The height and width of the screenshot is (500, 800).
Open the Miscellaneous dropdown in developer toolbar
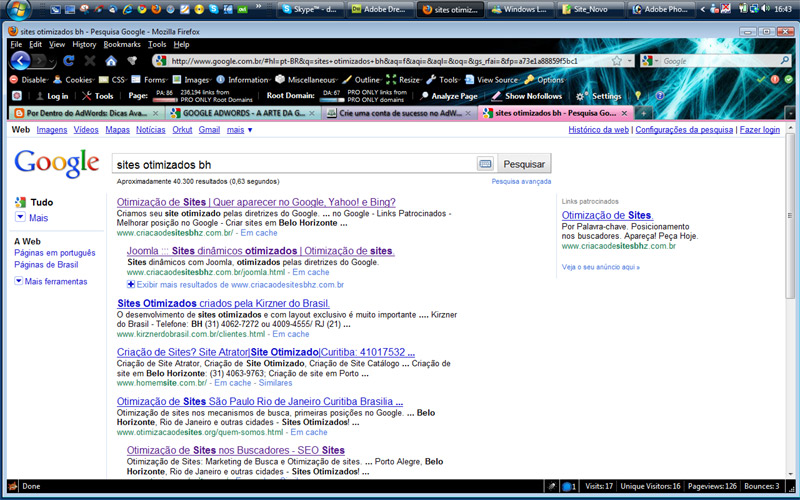point(307,80)
